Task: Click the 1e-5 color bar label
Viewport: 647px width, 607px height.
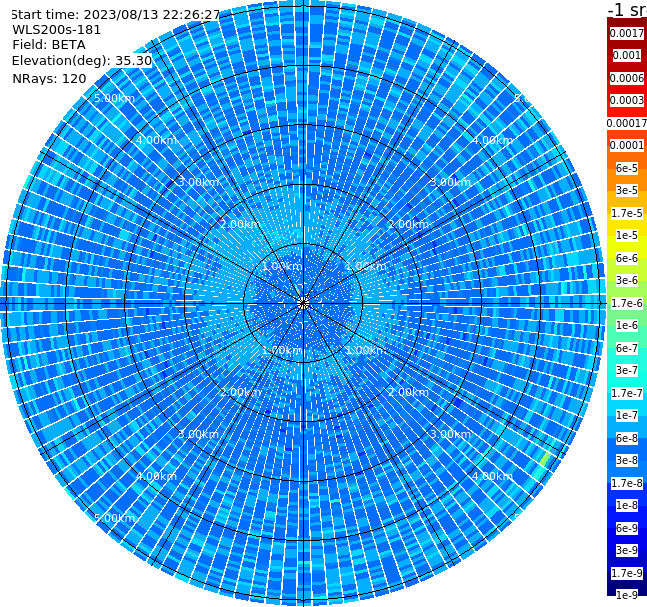Action: click(627, 235)
